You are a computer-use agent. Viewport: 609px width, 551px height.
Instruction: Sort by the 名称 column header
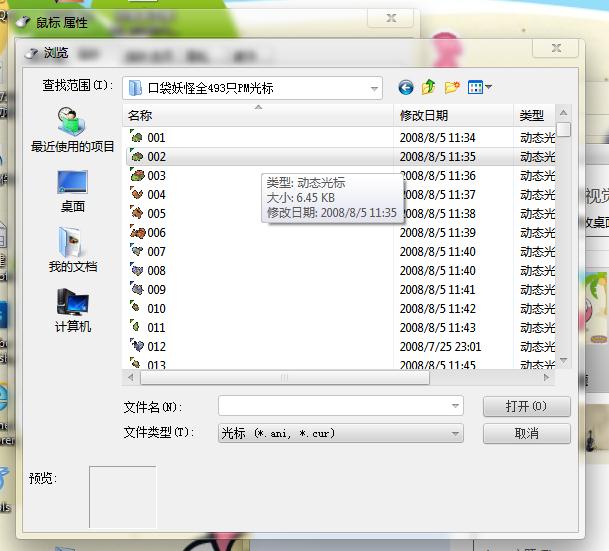(258, 115)
